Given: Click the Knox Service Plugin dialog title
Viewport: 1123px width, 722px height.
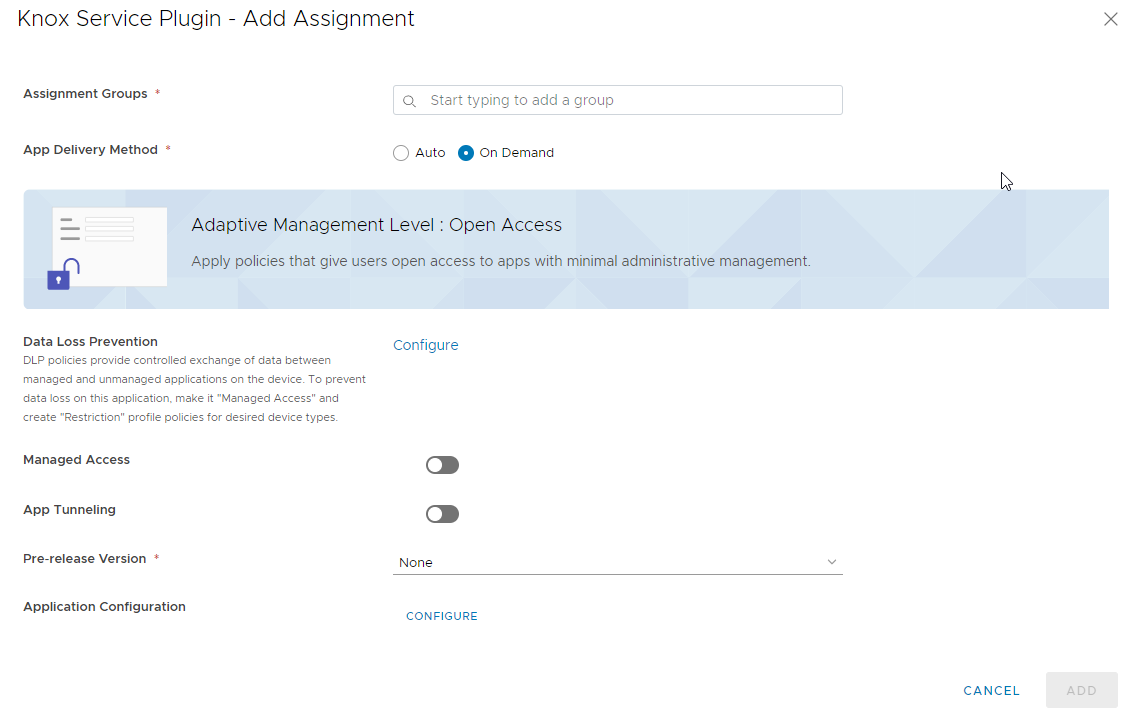Looking at the screenshot, I should coord(216,19).
